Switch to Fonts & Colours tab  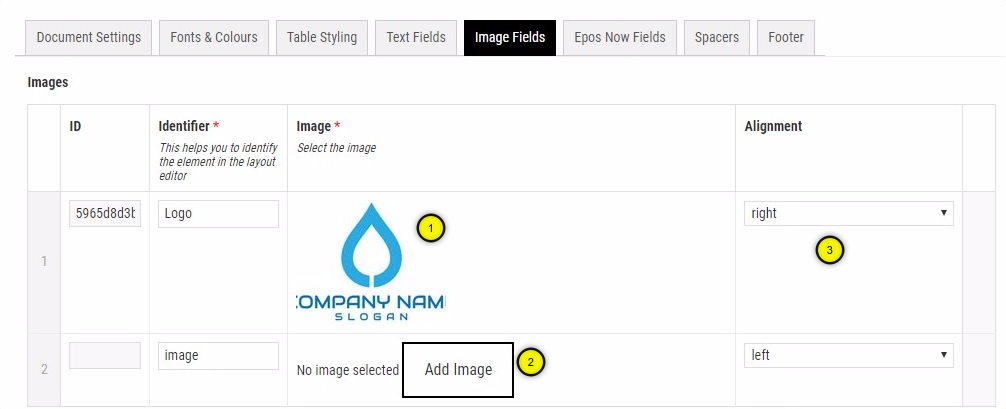[214, 38]
